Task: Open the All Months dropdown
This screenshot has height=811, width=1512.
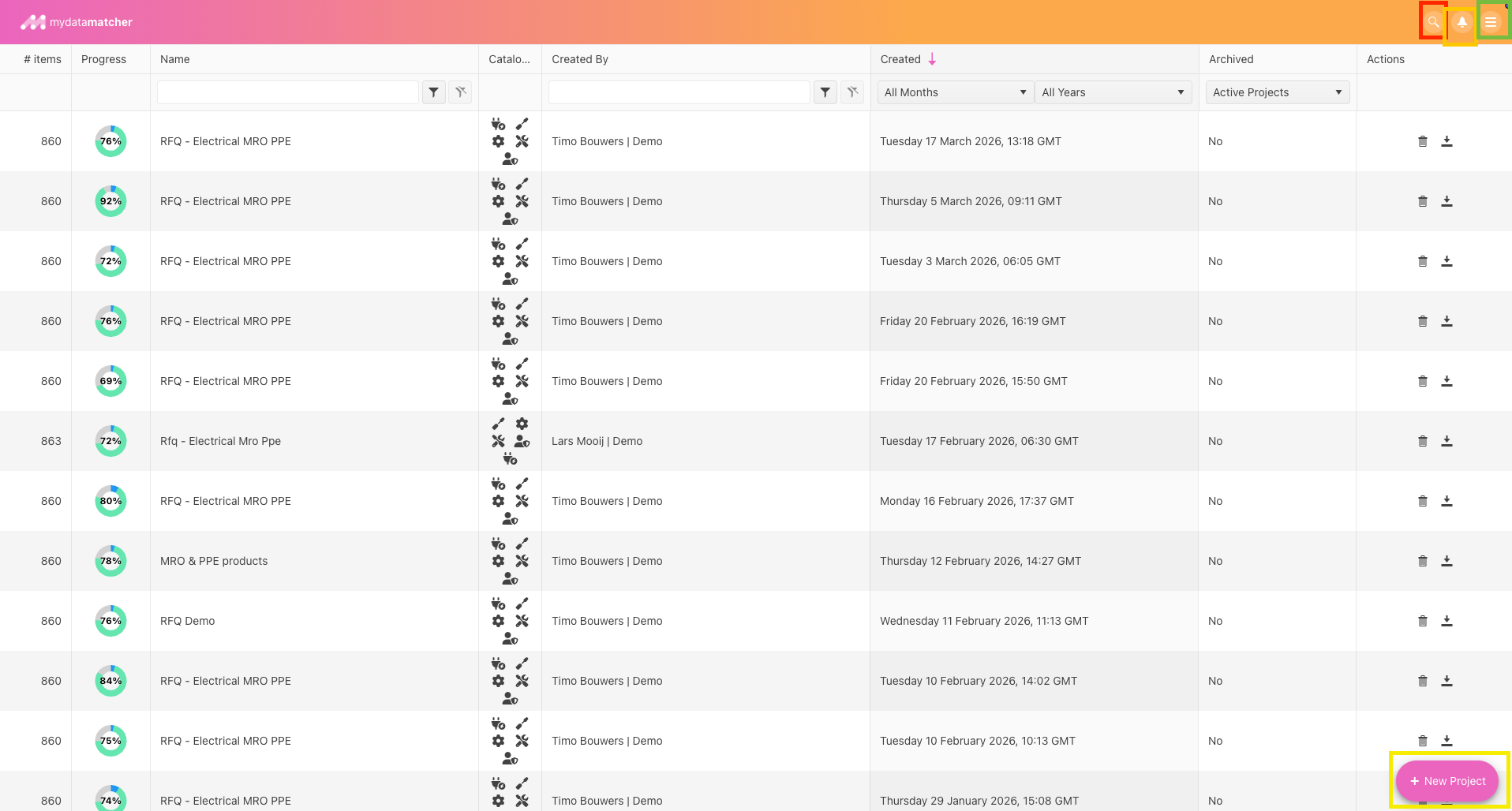Action: (x=955, y=92)
